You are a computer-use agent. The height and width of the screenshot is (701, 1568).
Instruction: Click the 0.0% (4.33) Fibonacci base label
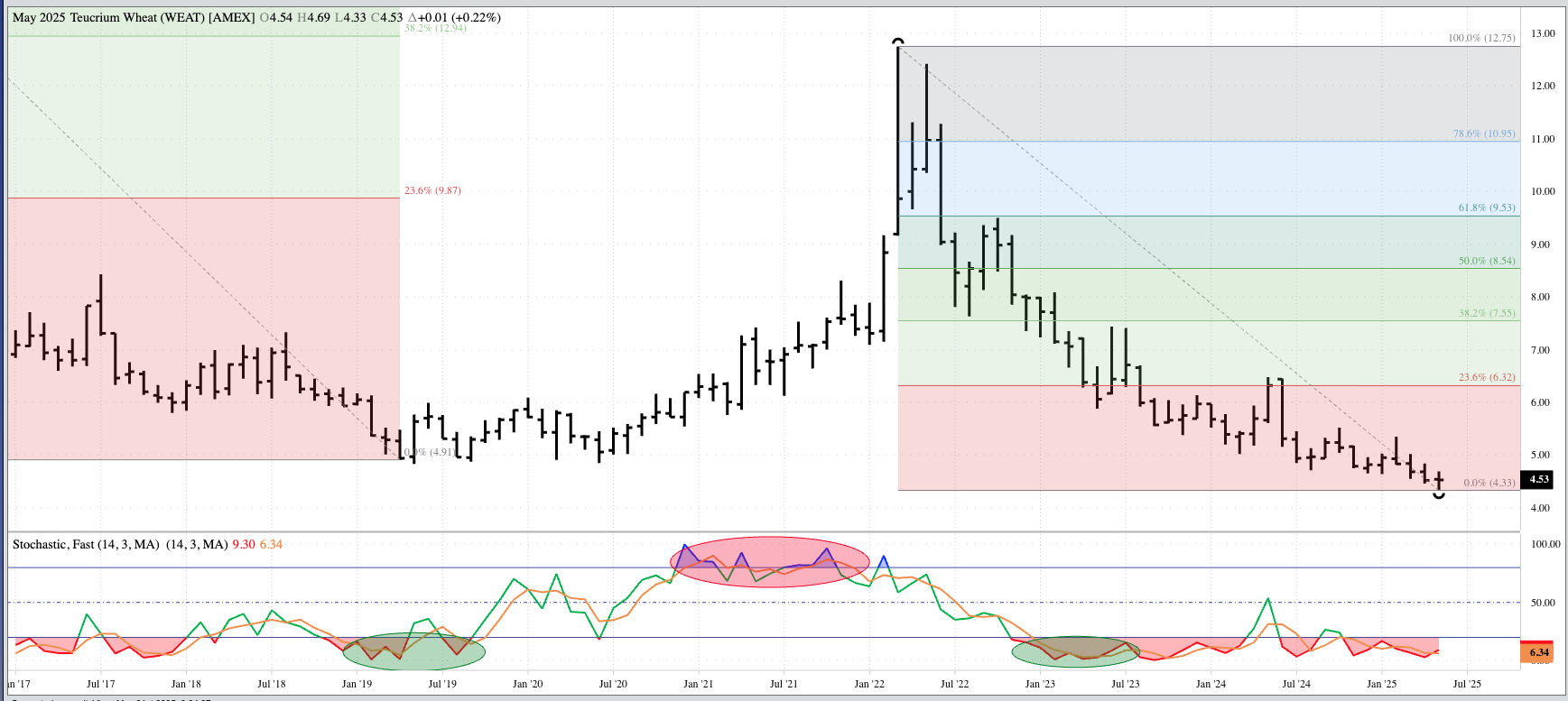(x=1489, y=483)
